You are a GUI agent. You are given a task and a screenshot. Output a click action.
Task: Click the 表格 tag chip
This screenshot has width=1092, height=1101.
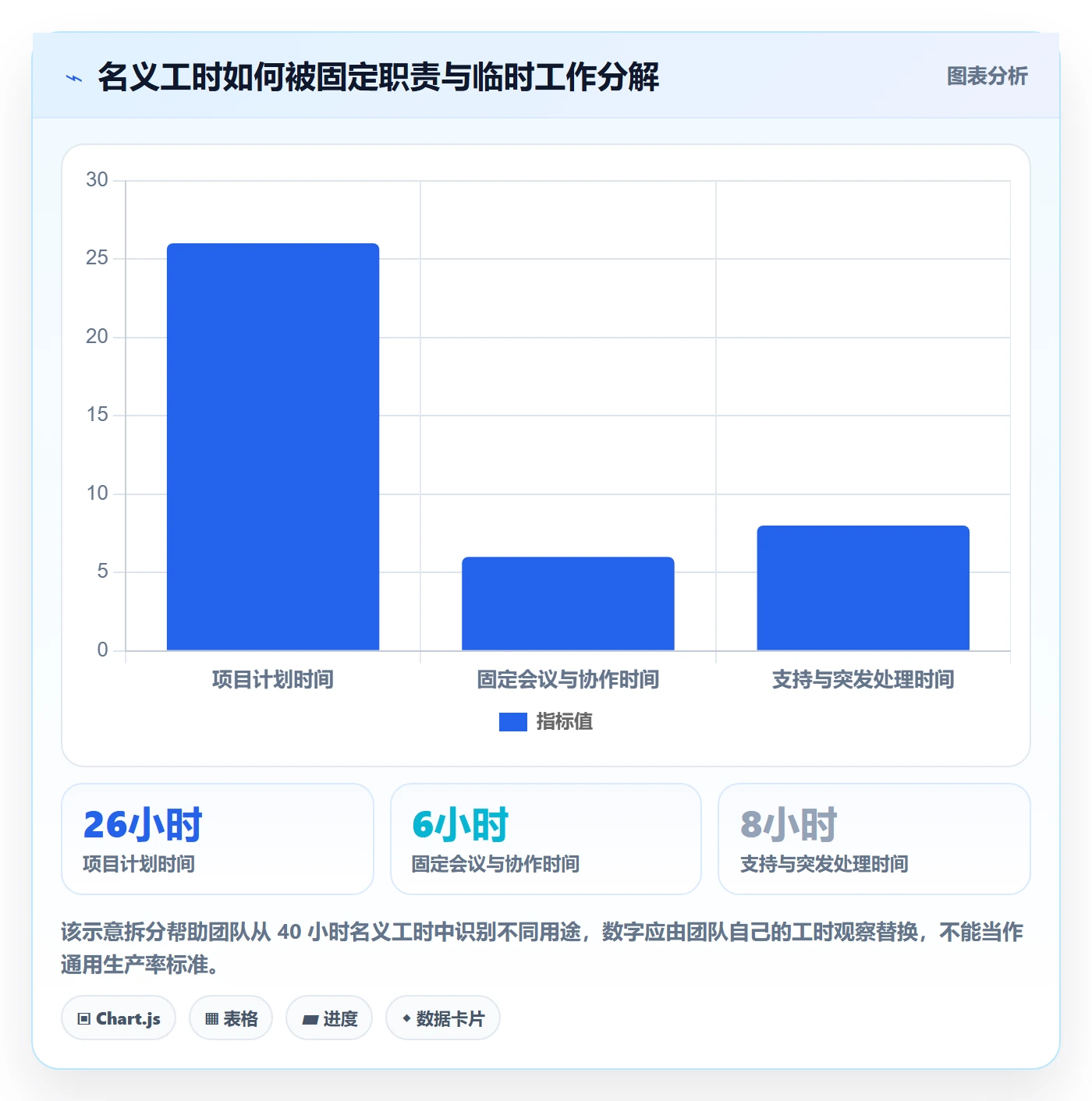pyautogui.click(x=231, y=1018)
